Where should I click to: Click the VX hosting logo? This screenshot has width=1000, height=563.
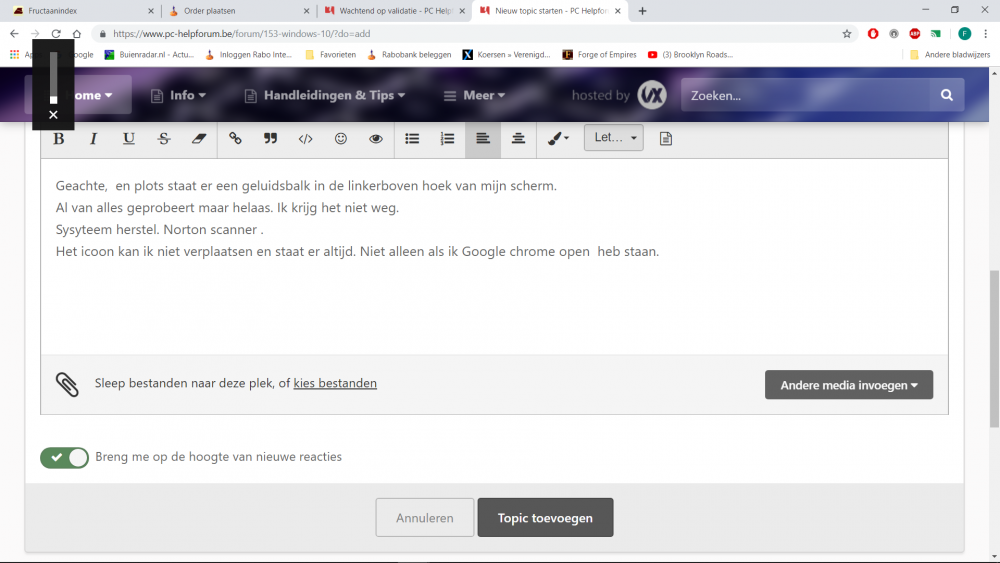pos(652,95)
